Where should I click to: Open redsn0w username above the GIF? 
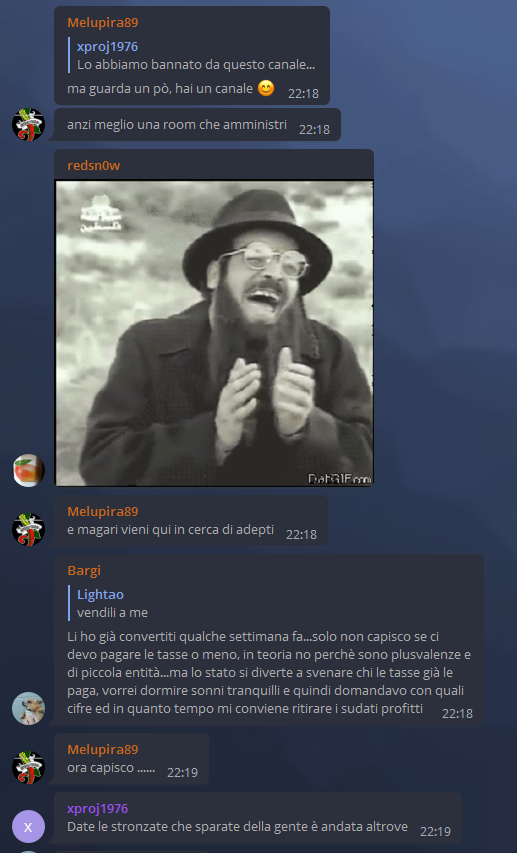[94, 165]
